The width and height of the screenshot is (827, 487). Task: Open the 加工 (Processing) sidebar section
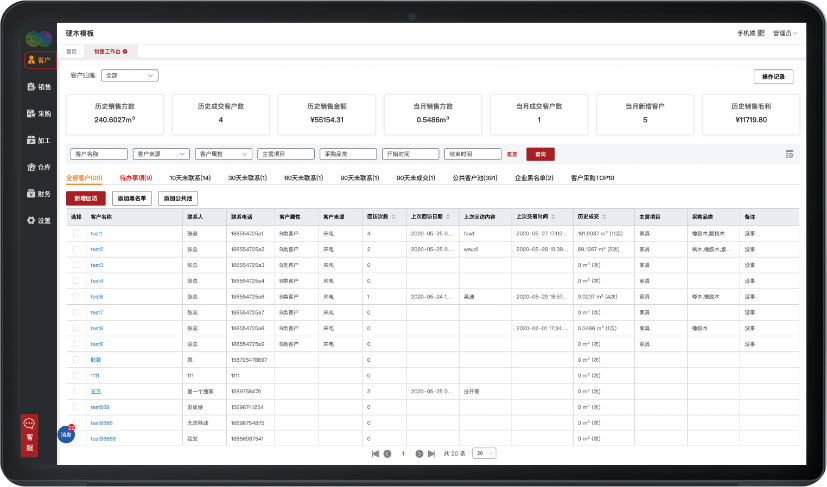40,140
